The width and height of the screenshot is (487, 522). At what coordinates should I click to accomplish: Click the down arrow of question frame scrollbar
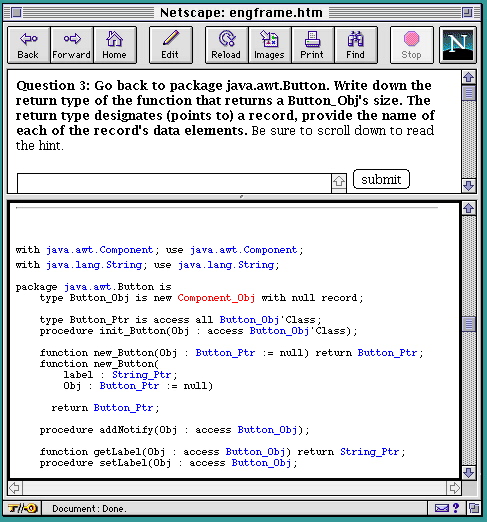469,186
